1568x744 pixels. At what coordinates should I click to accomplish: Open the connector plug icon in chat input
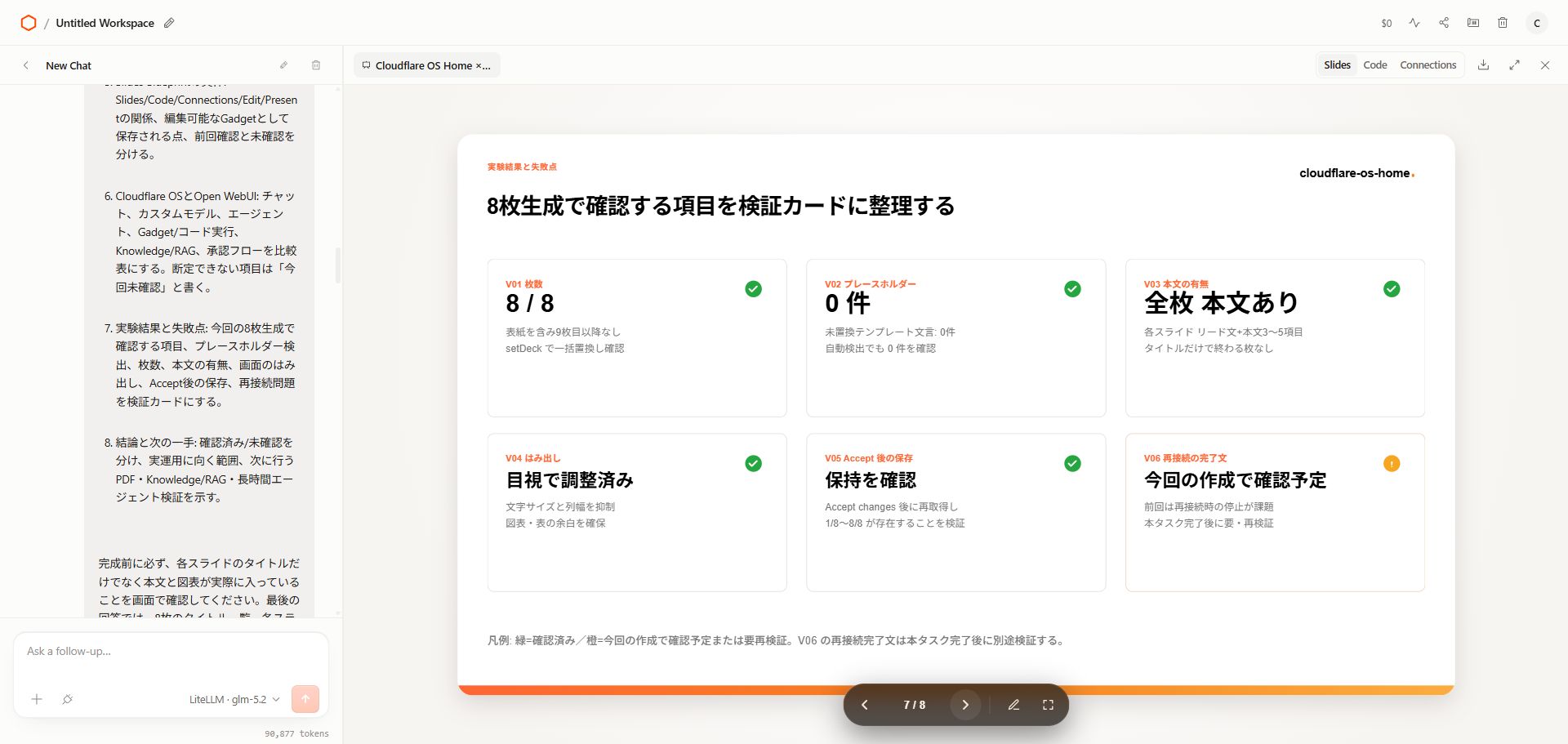[x=68, y=699]
